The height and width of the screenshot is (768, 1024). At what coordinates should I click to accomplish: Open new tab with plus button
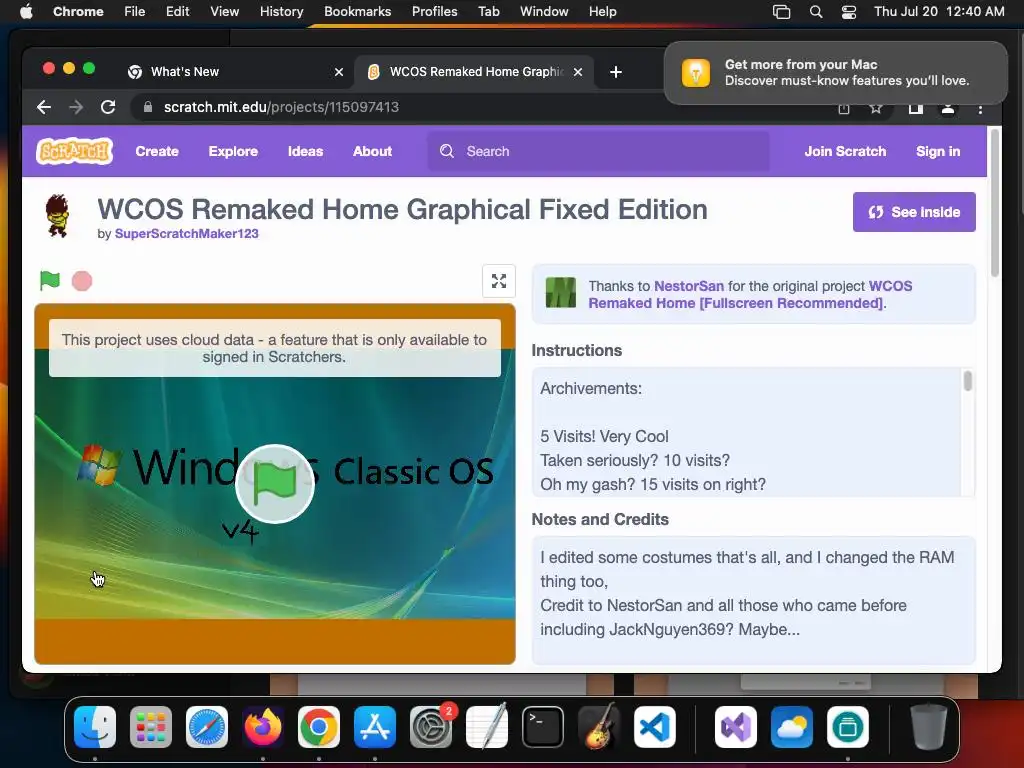click(616, 72)
